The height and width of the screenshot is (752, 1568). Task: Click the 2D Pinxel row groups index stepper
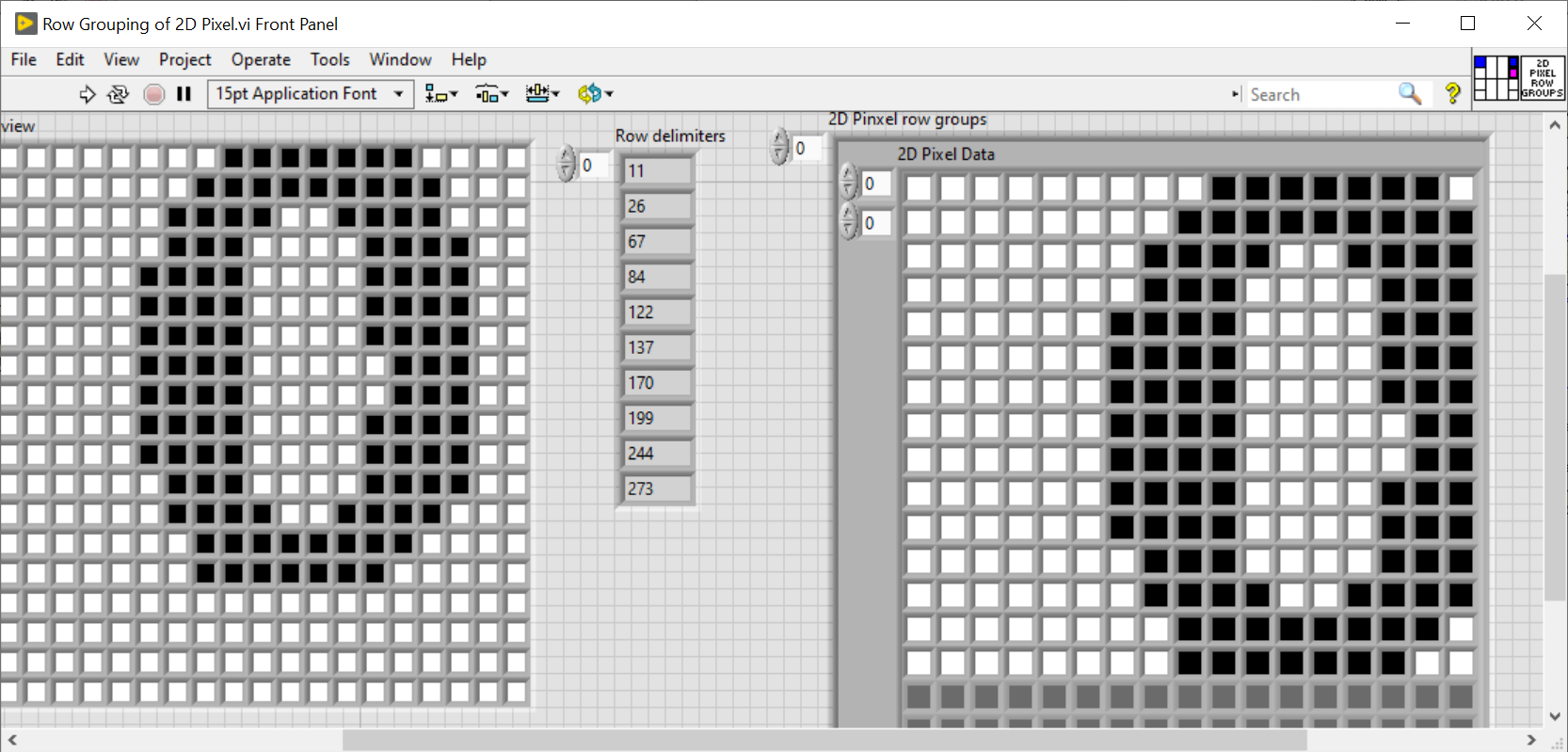click(x=779, y=147)
